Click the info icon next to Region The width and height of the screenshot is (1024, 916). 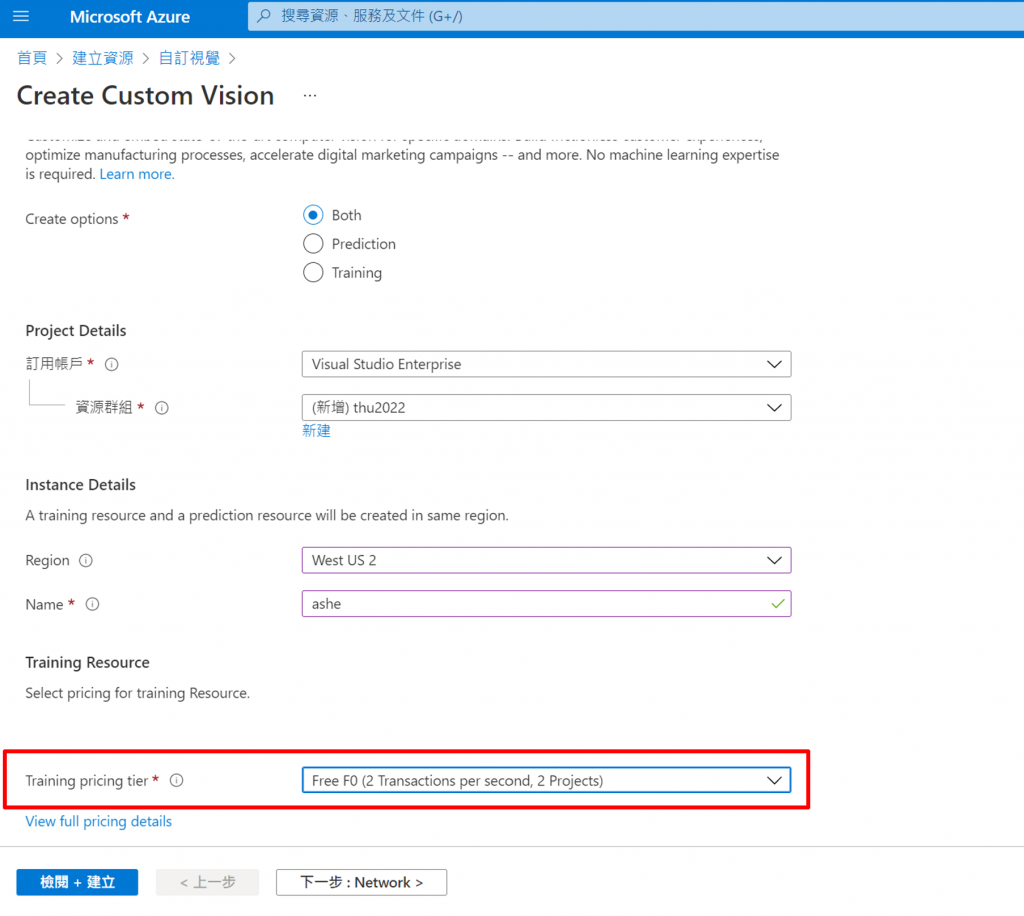[86, 561]
